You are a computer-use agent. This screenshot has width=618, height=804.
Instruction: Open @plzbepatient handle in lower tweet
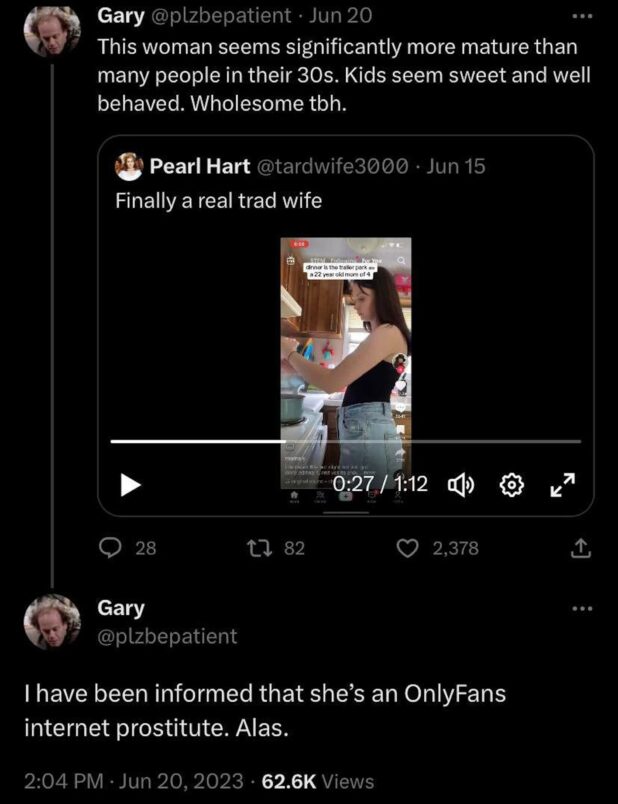pos(167,635)
